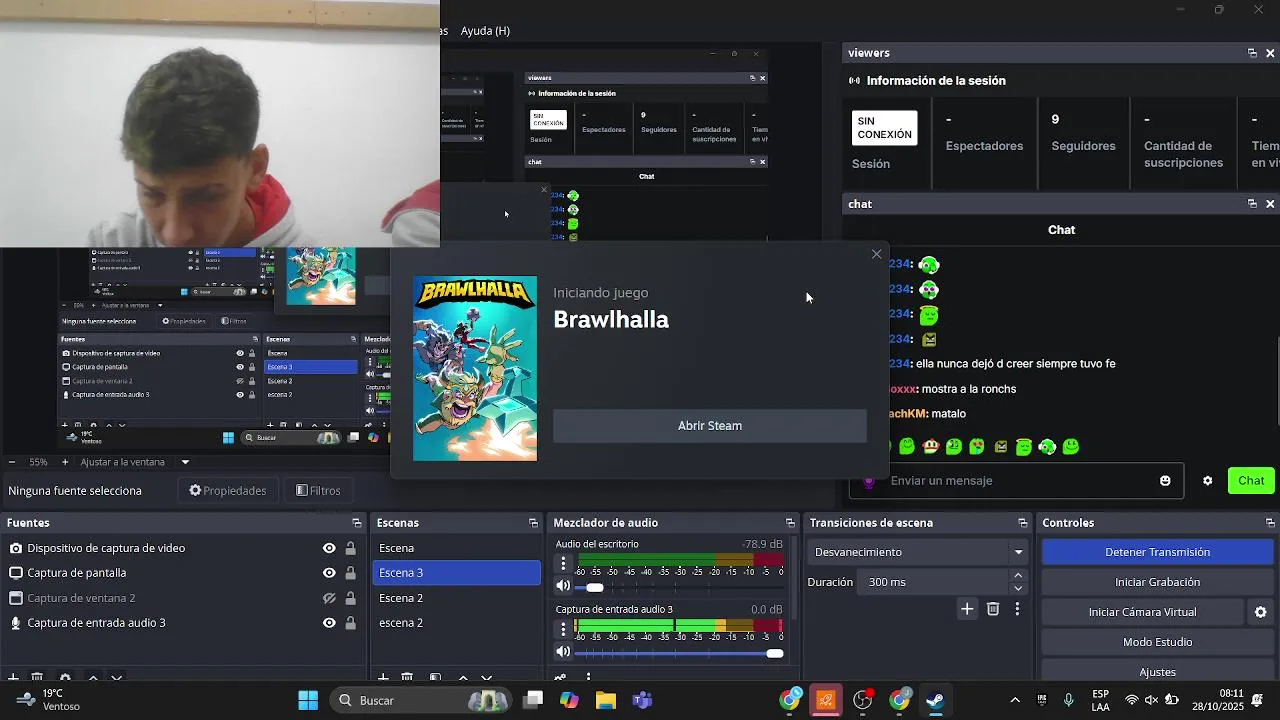Click the Abrir Steam button
The height and width of the screenshot is (720, 1280).
(x=710, y=426)
